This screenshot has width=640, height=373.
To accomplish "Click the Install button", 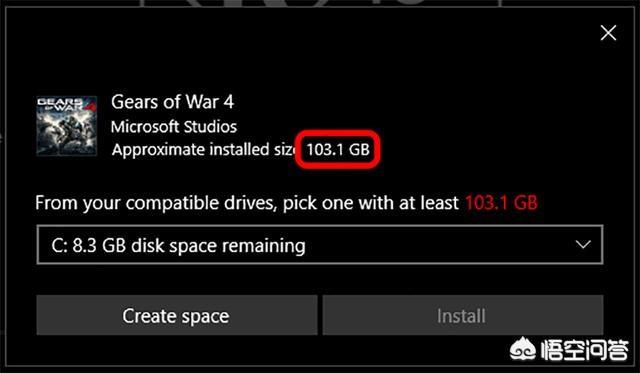I will 463,315.
